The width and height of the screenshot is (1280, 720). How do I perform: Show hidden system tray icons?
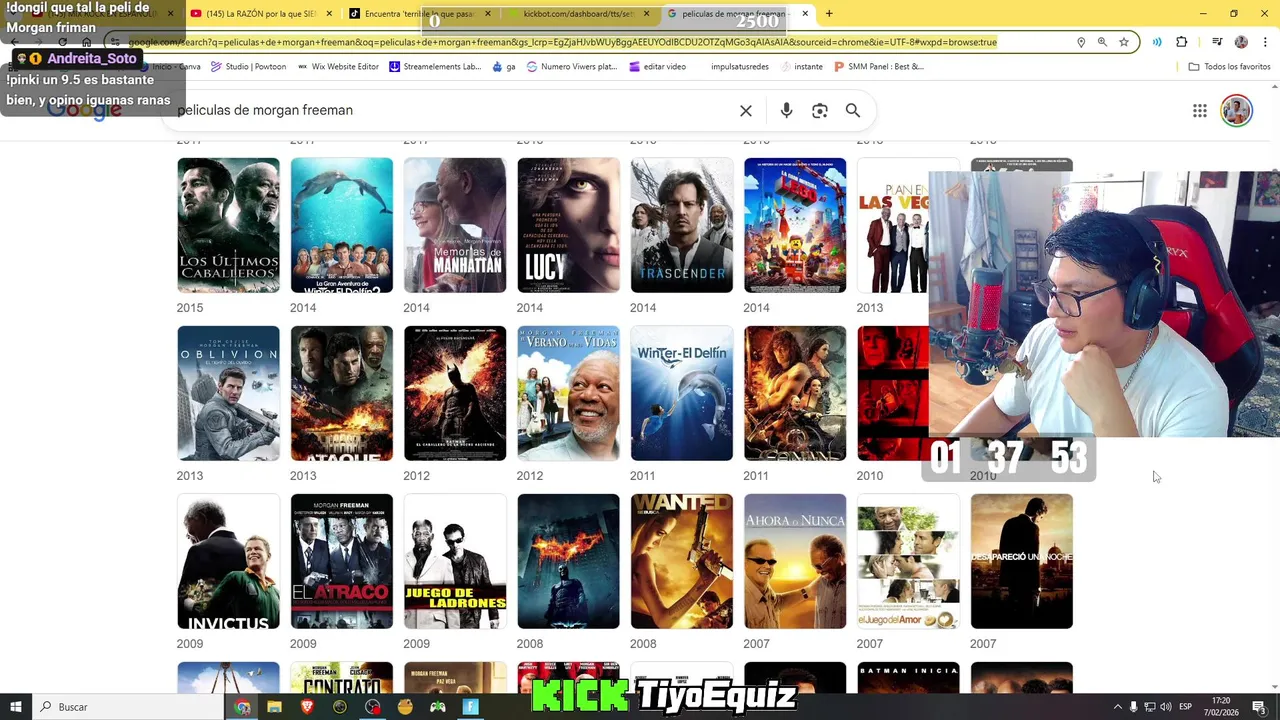pos(1118,707)
